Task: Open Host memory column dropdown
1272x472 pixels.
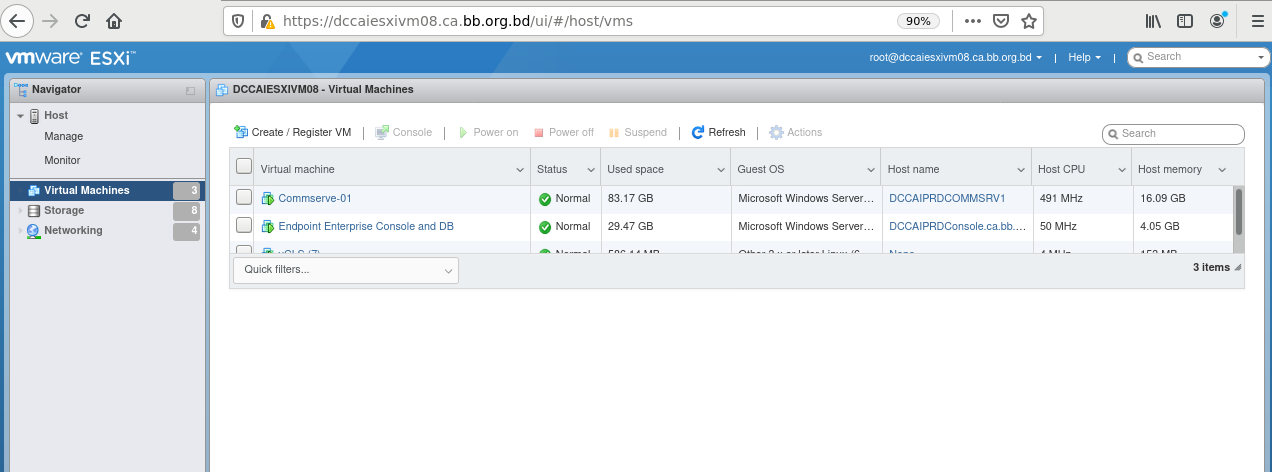Action: click(x=1222, y=170)
